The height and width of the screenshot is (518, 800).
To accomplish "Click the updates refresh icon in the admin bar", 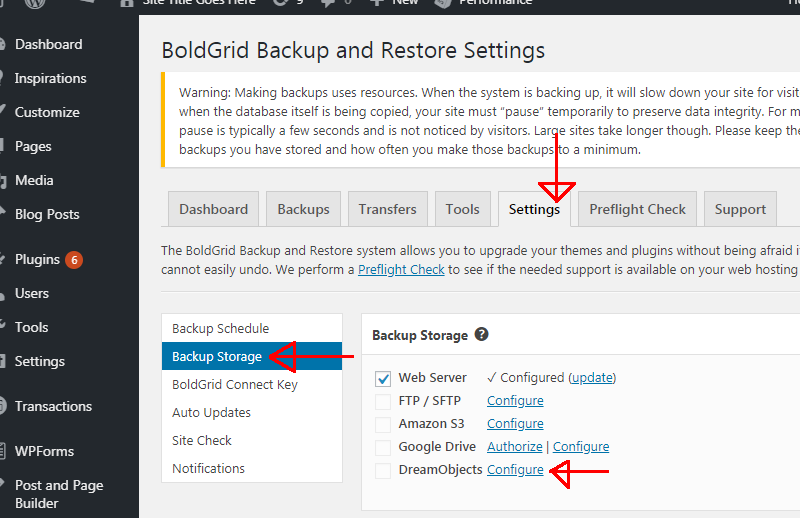I will [280, 3].
